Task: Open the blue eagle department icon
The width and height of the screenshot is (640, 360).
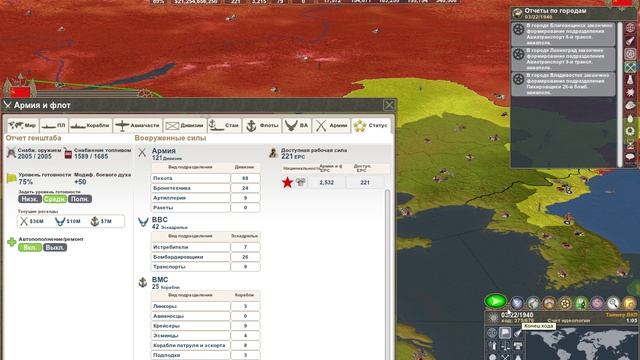Action: coord(517,303)
